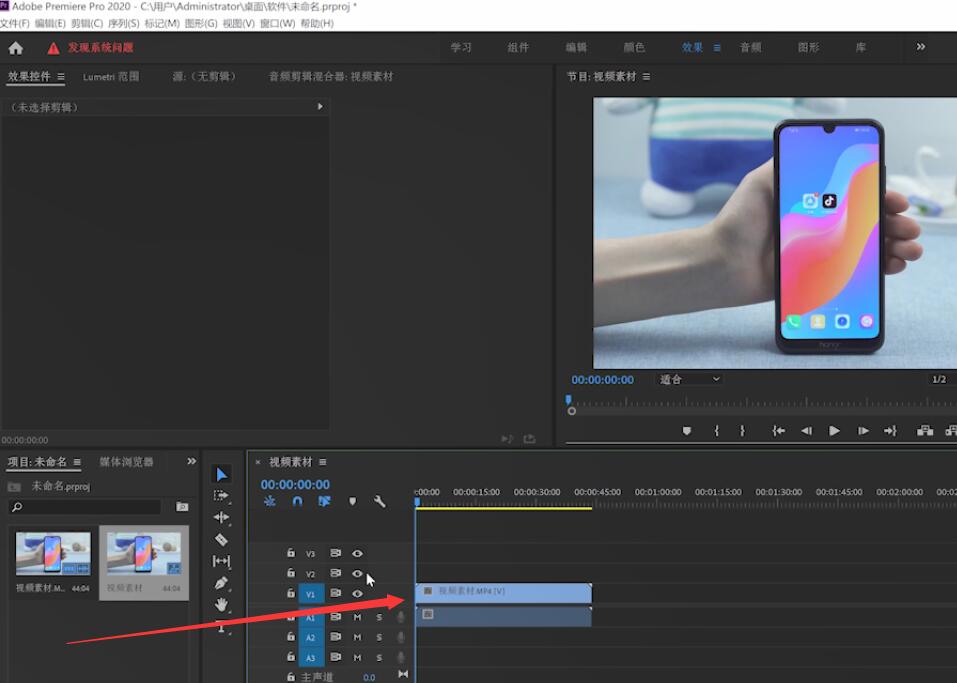957x683 pixels.
Task: Show hidden Project panel tabs chevrons
Action: (192, 461)
